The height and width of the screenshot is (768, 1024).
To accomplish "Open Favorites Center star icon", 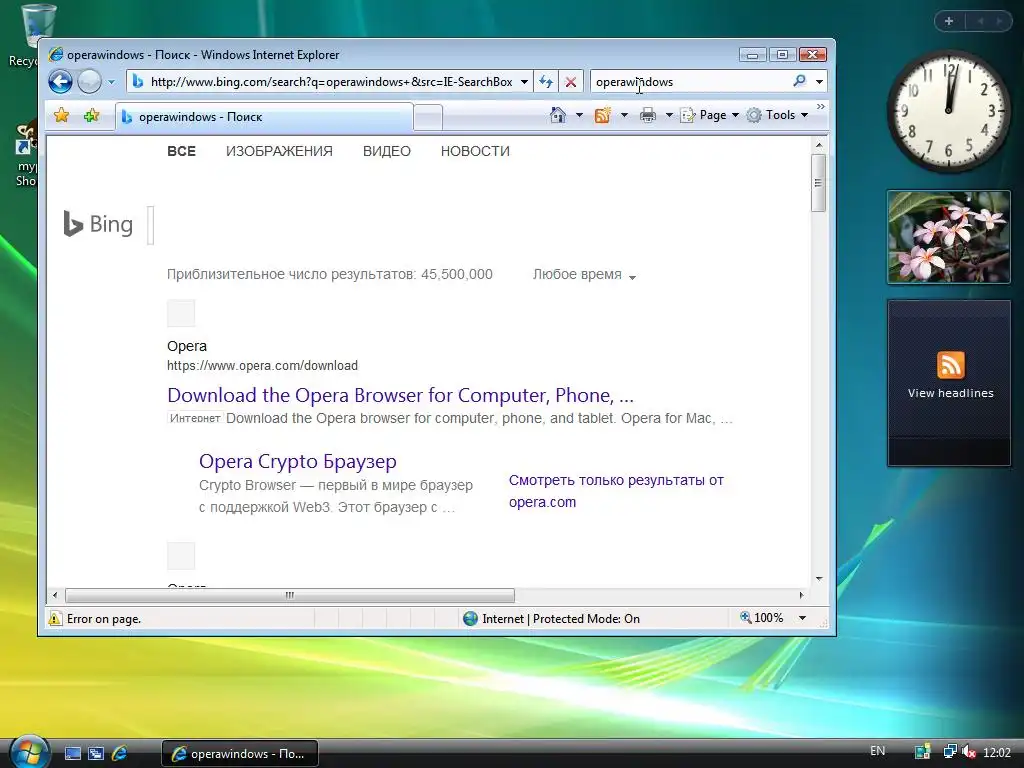I will coord(61,116).
